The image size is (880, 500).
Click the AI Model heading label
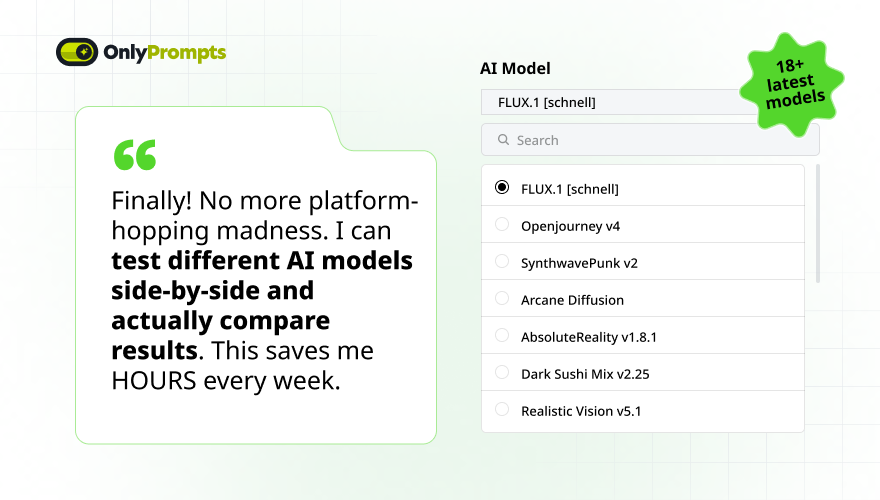(x=515, y=68)
